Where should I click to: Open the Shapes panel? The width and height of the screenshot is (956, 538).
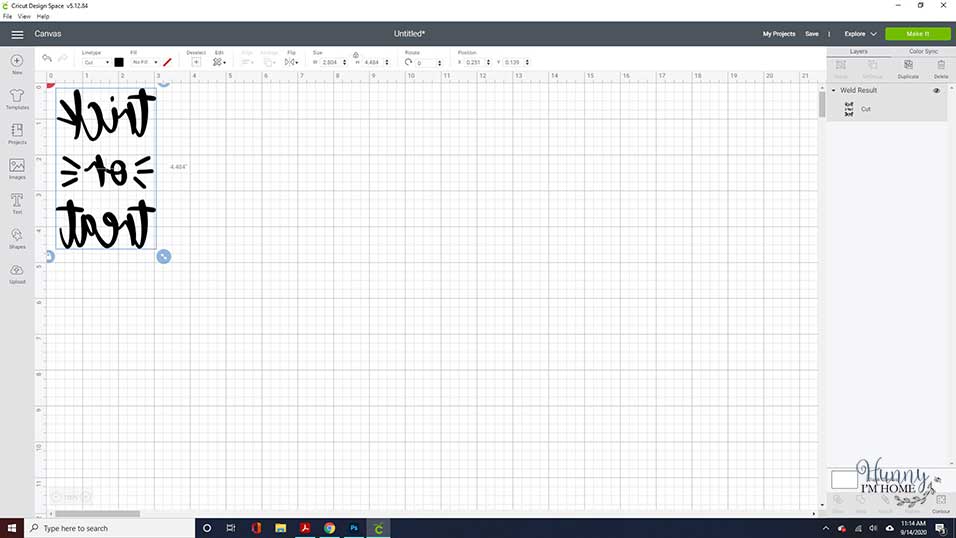coord(17,239)
